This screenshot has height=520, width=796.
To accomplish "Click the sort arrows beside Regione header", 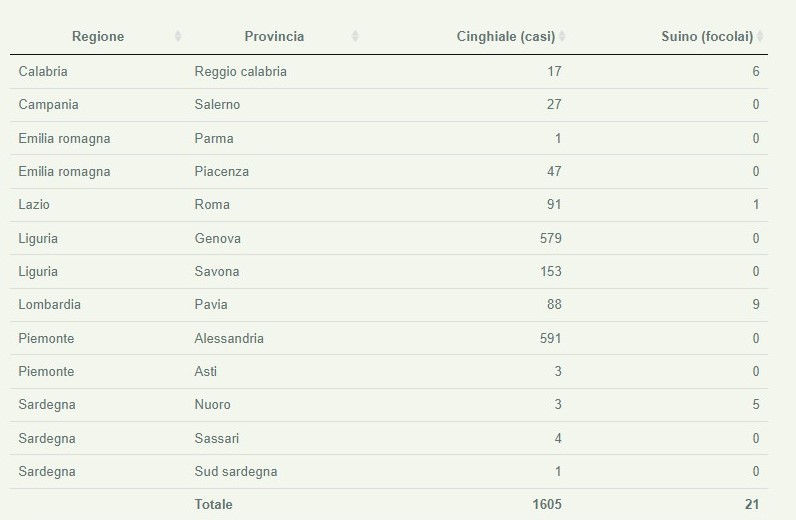I will coord(178,37).
